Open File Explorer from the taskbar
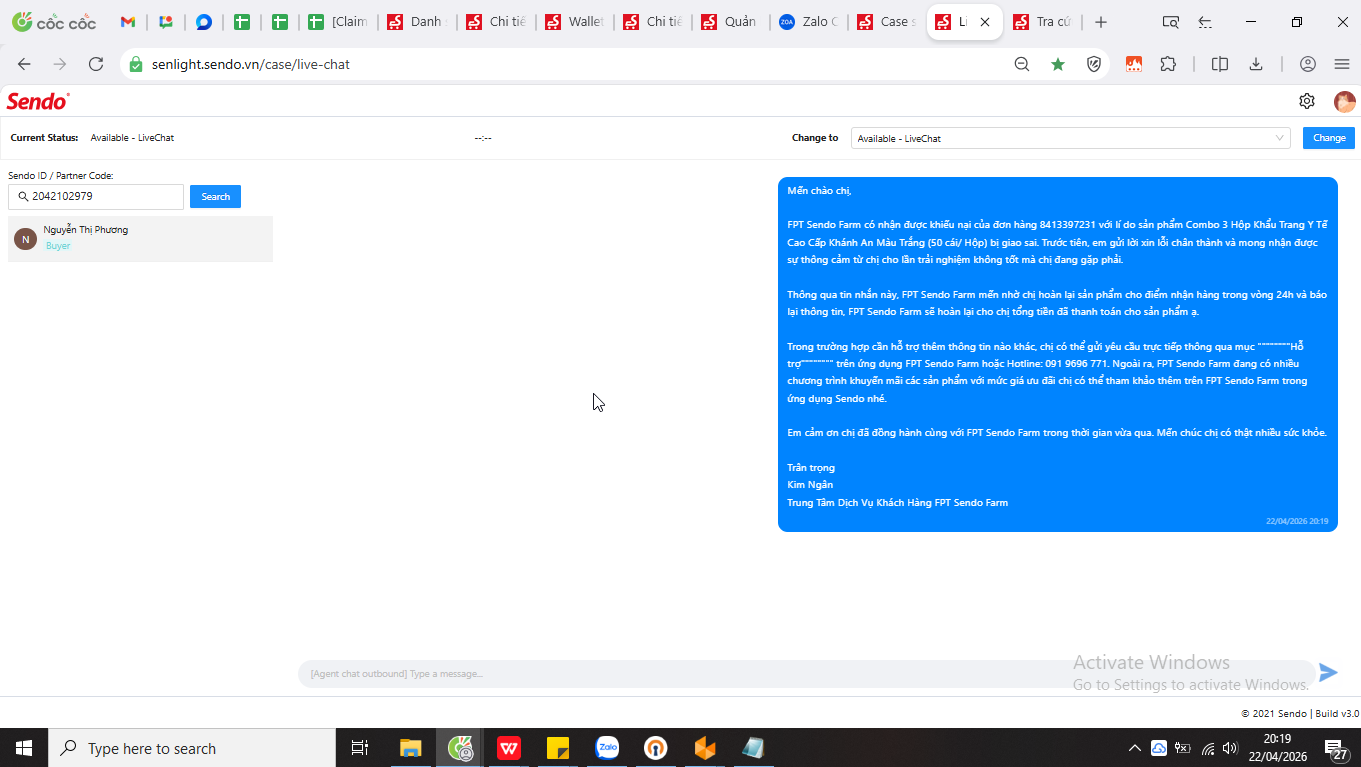The width and height of the screenshot is (1361, 767). pos(410,748)
